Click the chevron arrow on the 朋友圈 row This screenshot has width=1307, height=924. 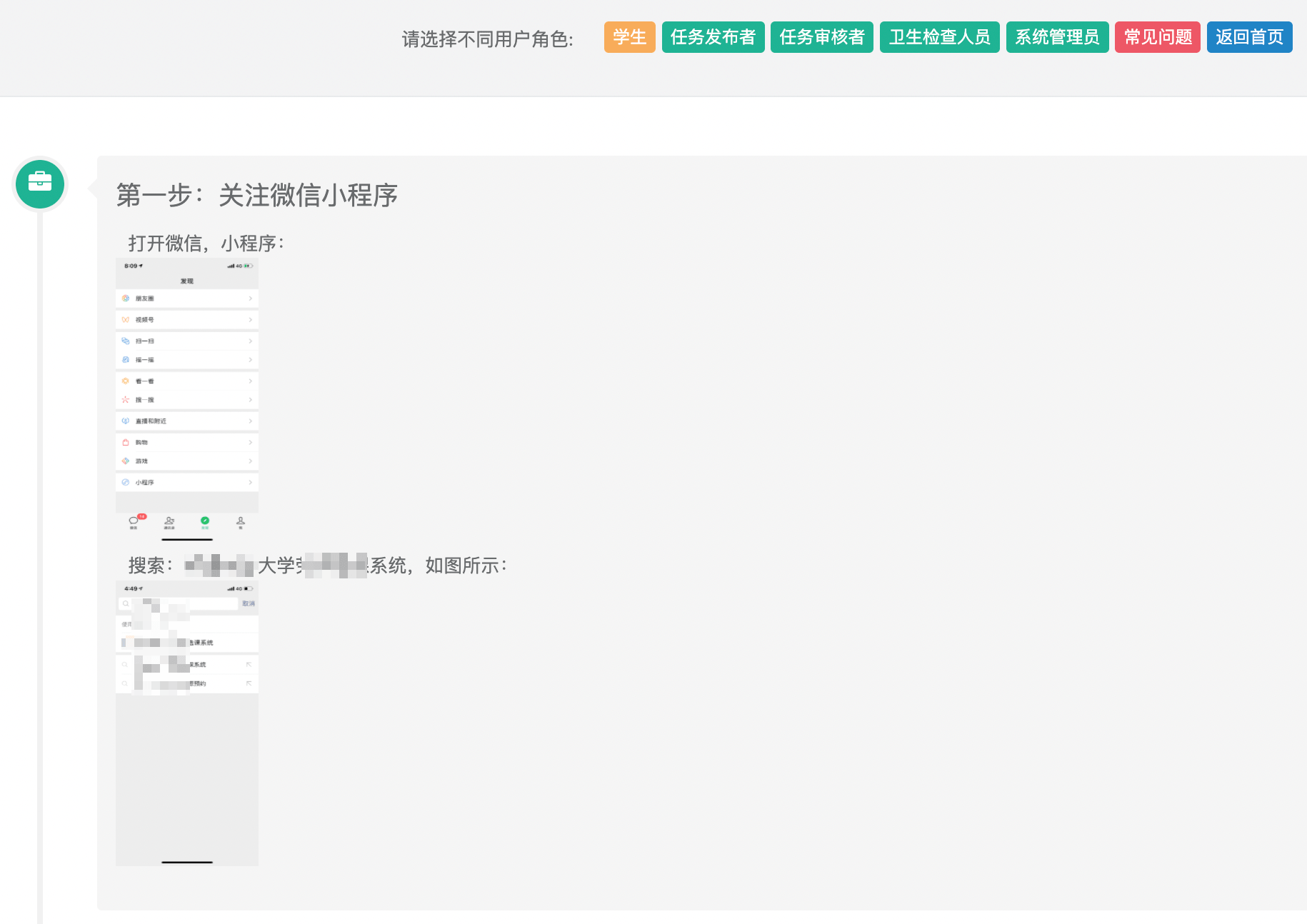click(x=250, y=298)
